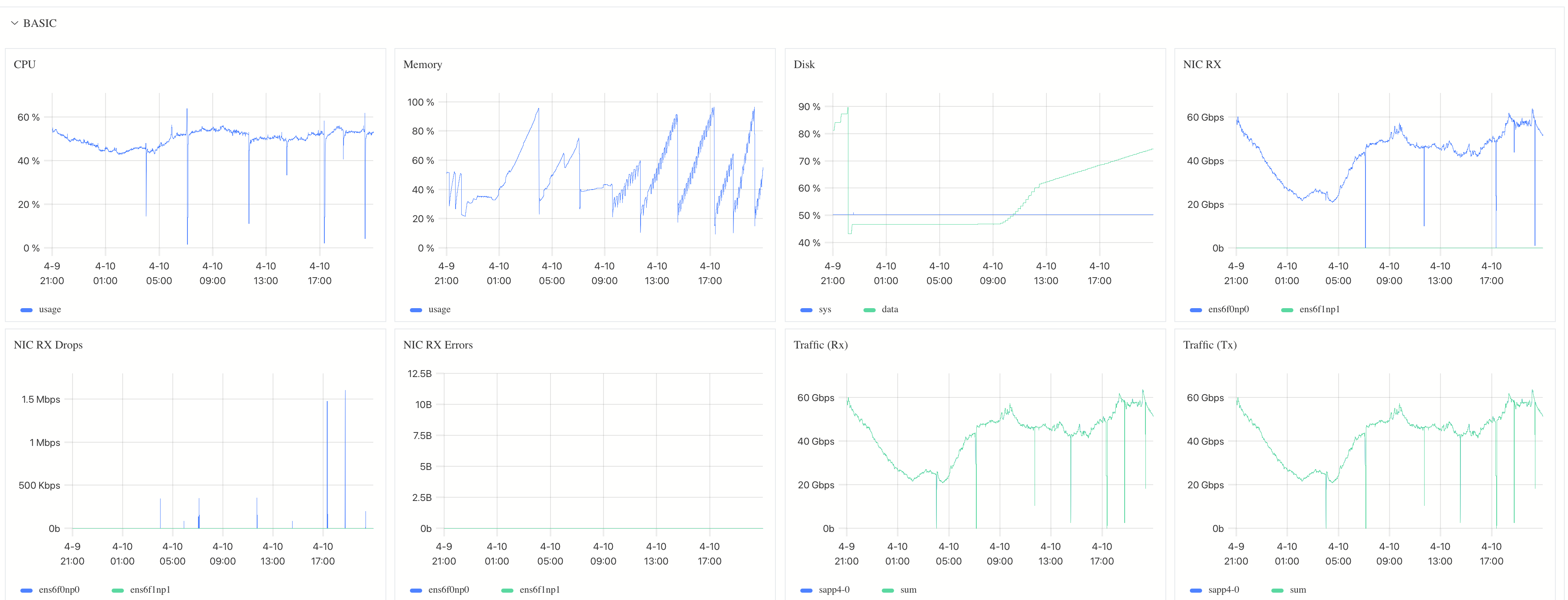Toggle the Memory usage legend entry
The width and height of the screenshot is (1568, 600).
point(439,309)
